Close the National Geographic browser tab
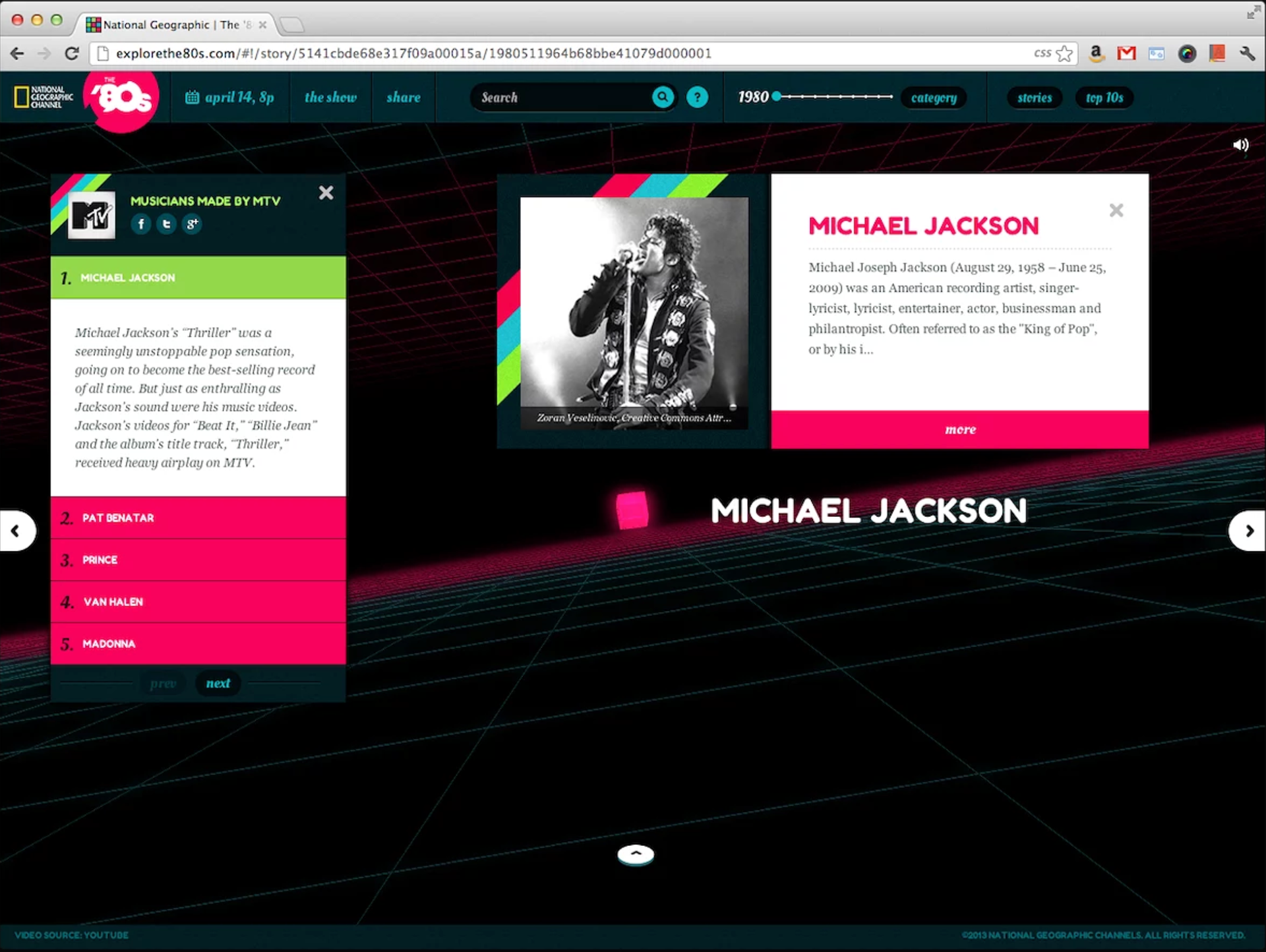 click(x=262, y=24)
